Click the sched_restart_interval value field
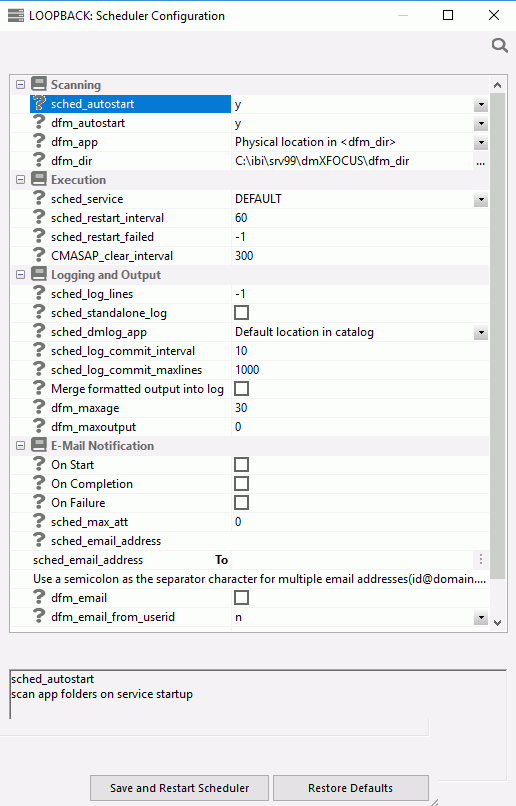 point(360,218)
